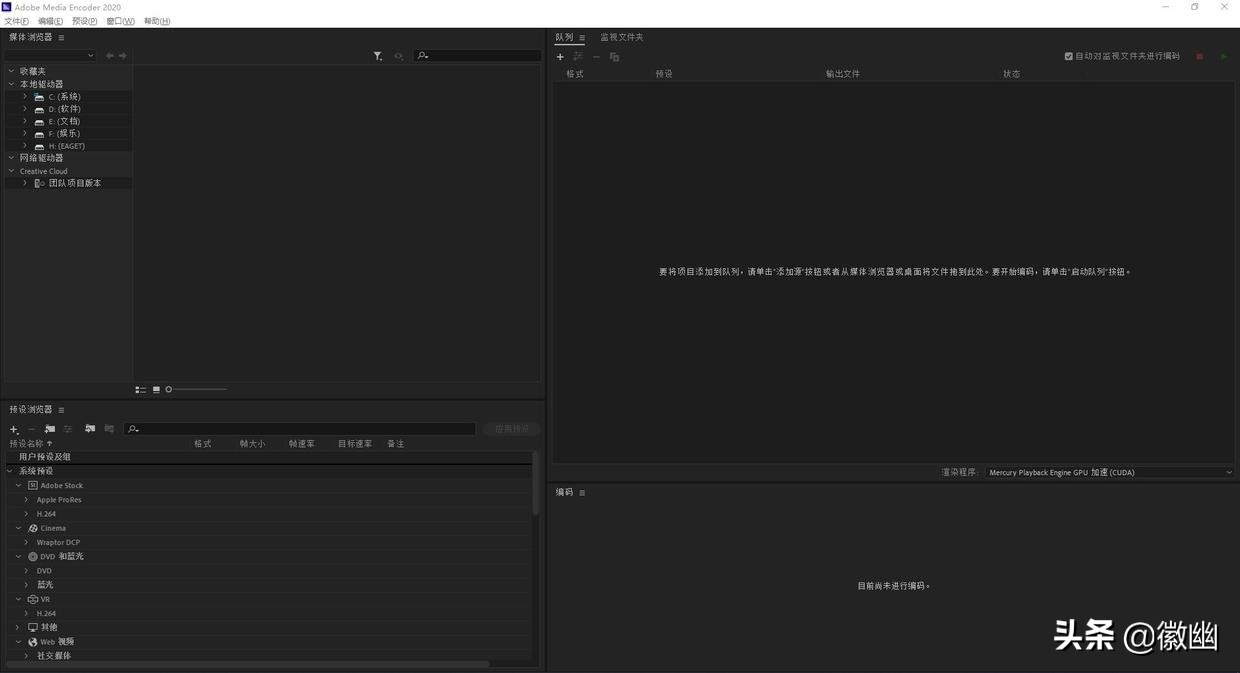Open the 渲染程序 Mercury Playback Engine dropdown

point(1110,472)
